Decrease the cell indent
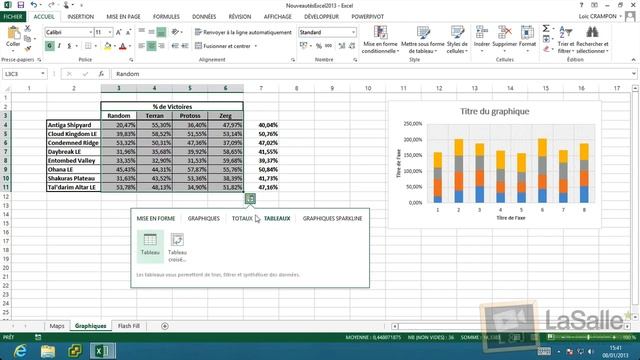The height and width of the screenshot is (360, 640). pyautogui.click(x=175, y=46)
